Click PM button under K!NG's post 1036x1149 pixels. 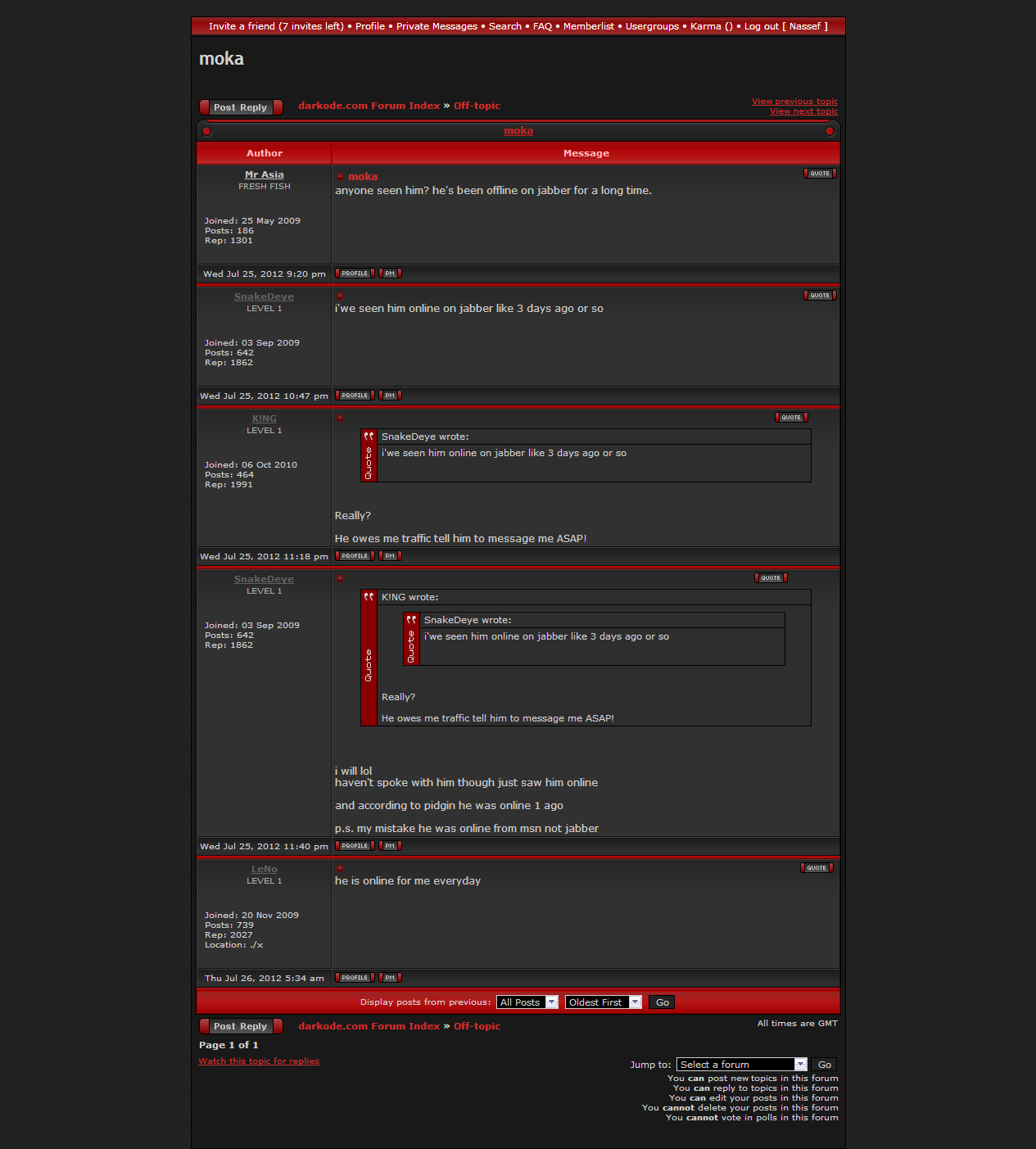pos(390,556)
